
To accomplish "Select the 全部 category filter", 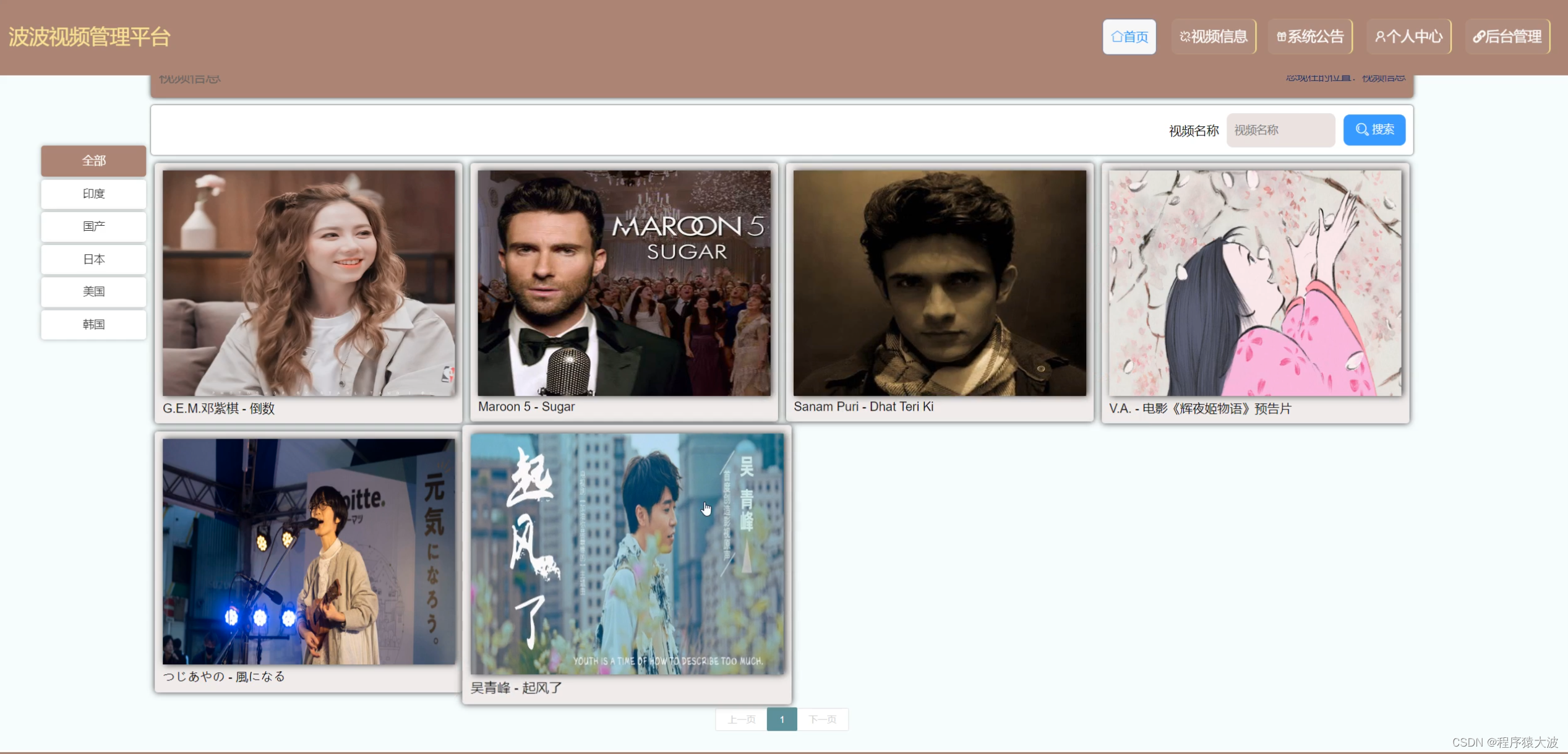I will point(93,161).
